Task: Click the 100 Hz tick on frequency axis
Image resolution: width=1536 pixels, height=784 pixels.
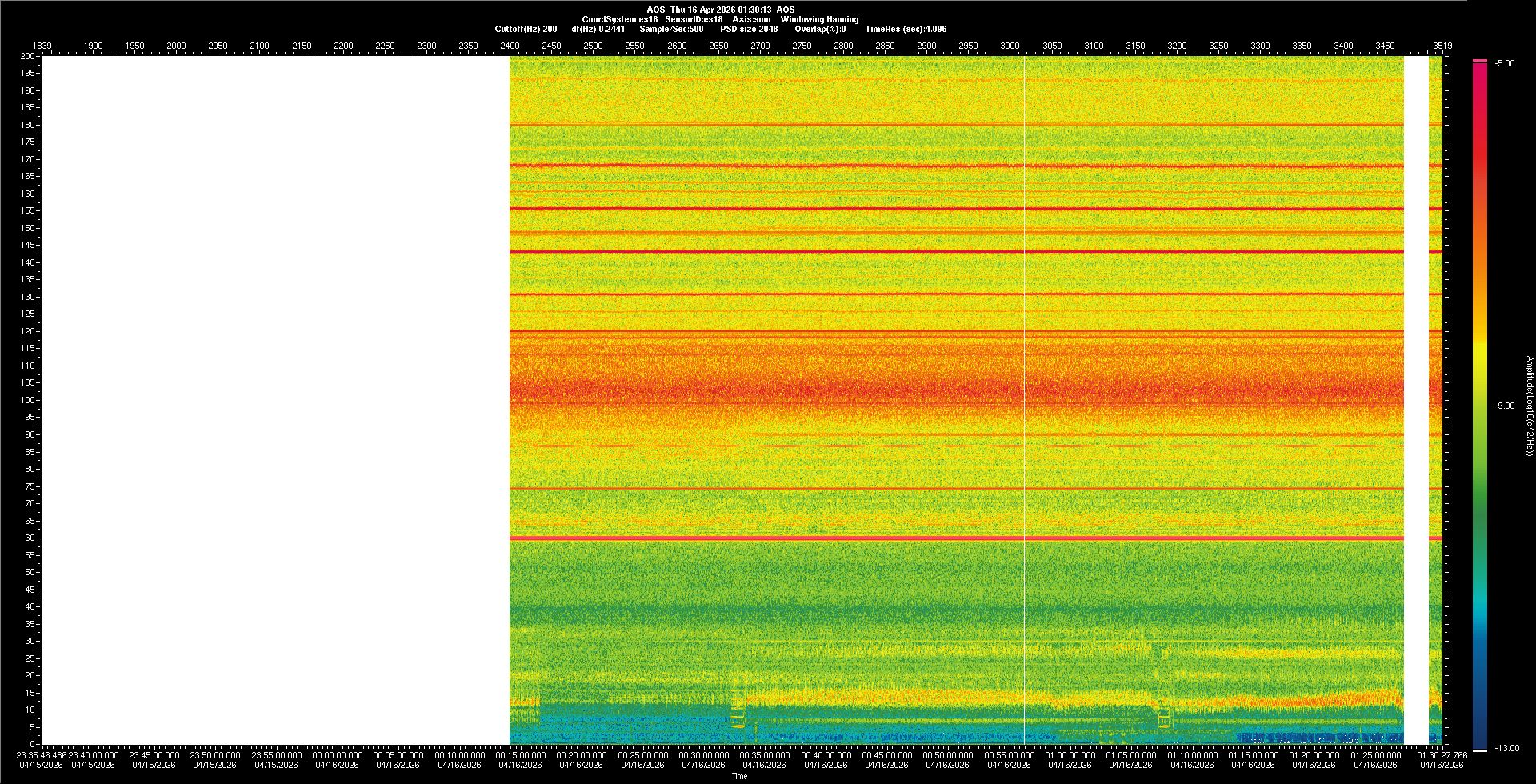Action: pos(28,400)
